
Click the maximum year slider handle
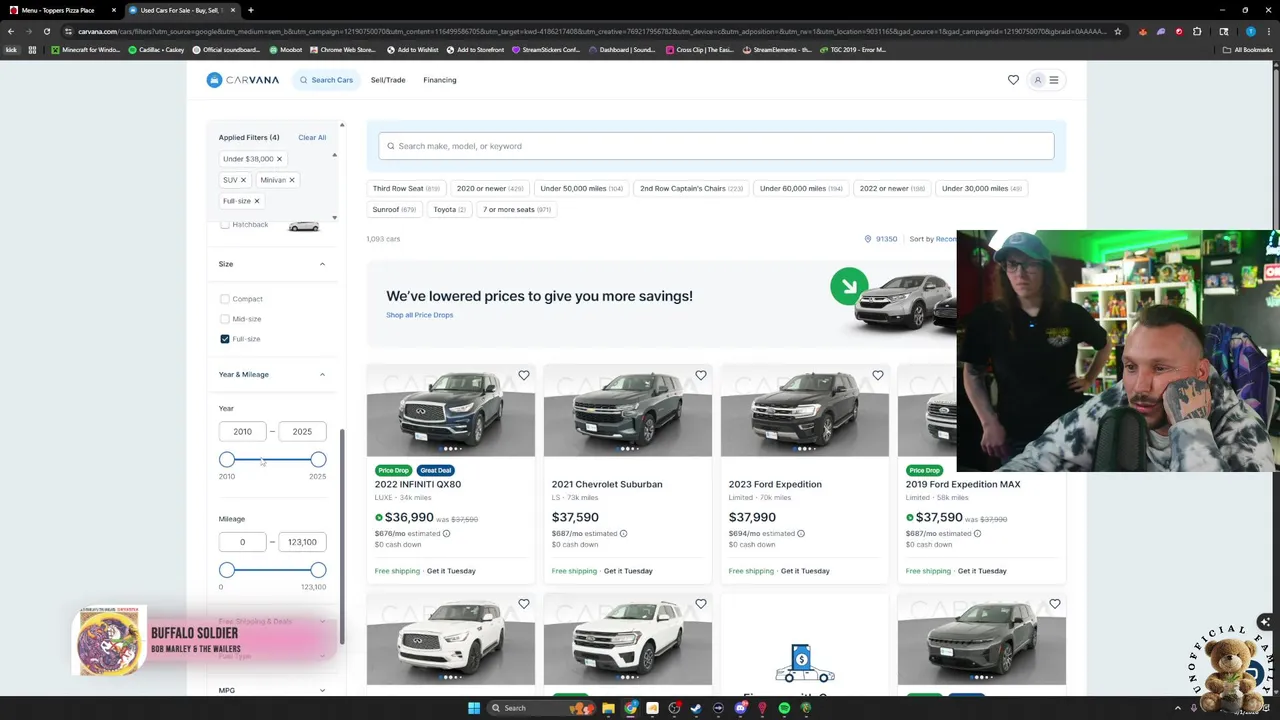pyautogui.click(x=318, y=459)
